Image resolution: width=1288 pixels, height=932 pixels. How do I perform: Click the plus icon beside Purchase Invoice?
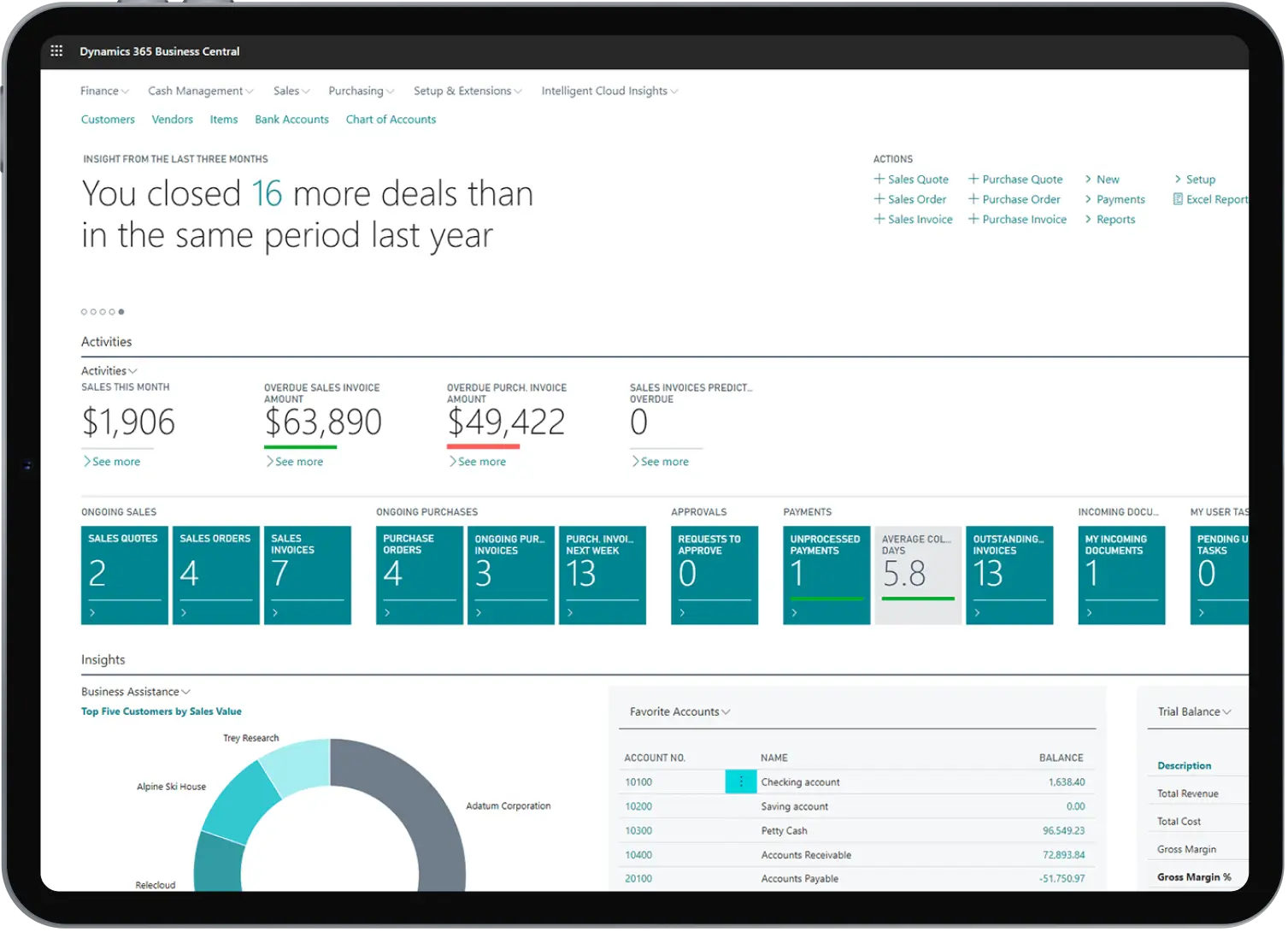973,219
